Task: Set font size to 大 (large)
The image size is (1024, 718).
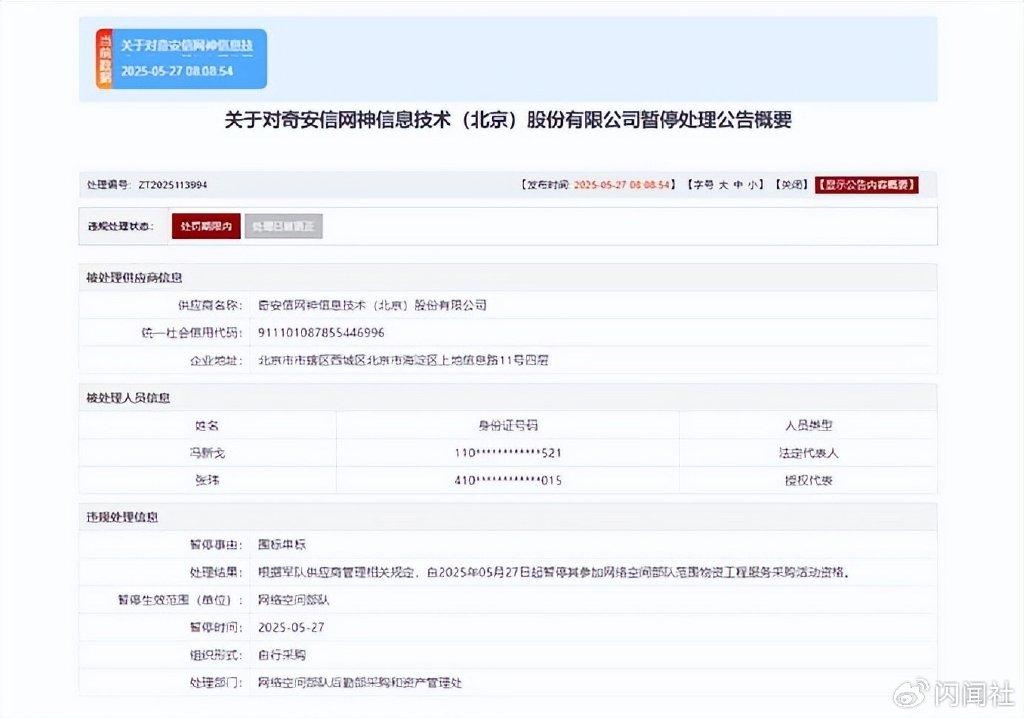Action: tap(724, 185)
